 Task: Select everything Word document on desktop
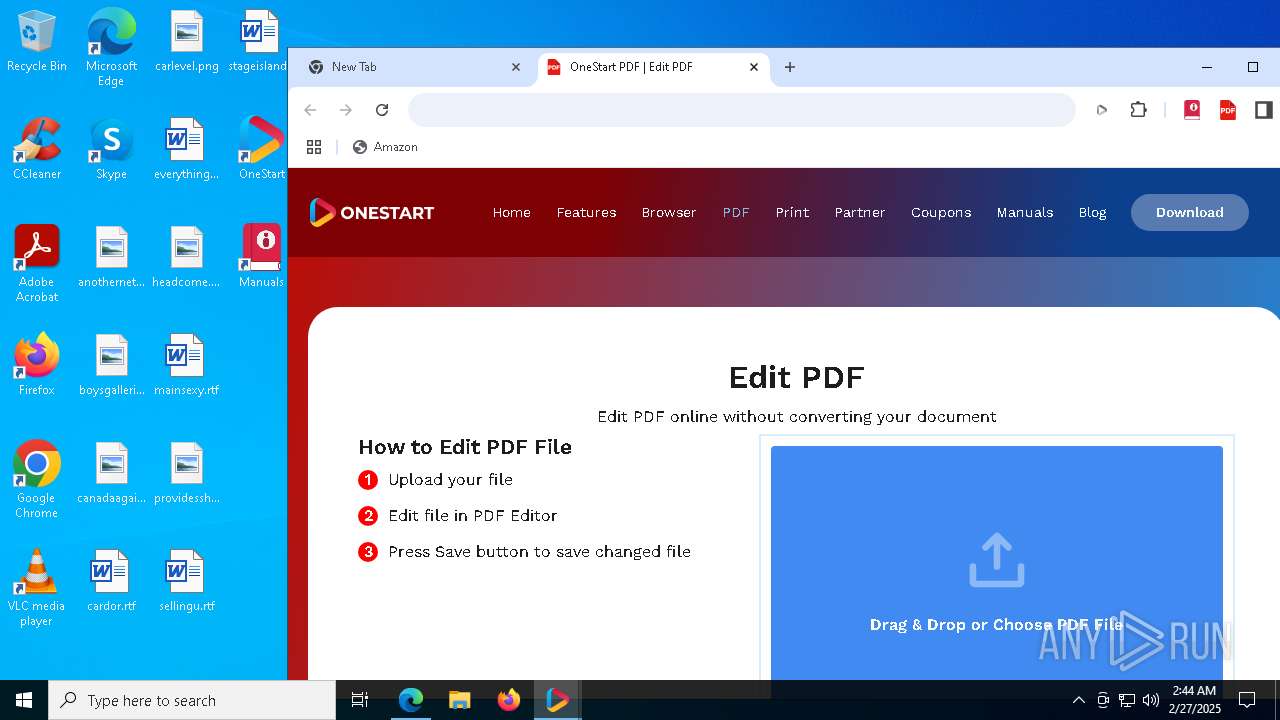click(186, 149)
